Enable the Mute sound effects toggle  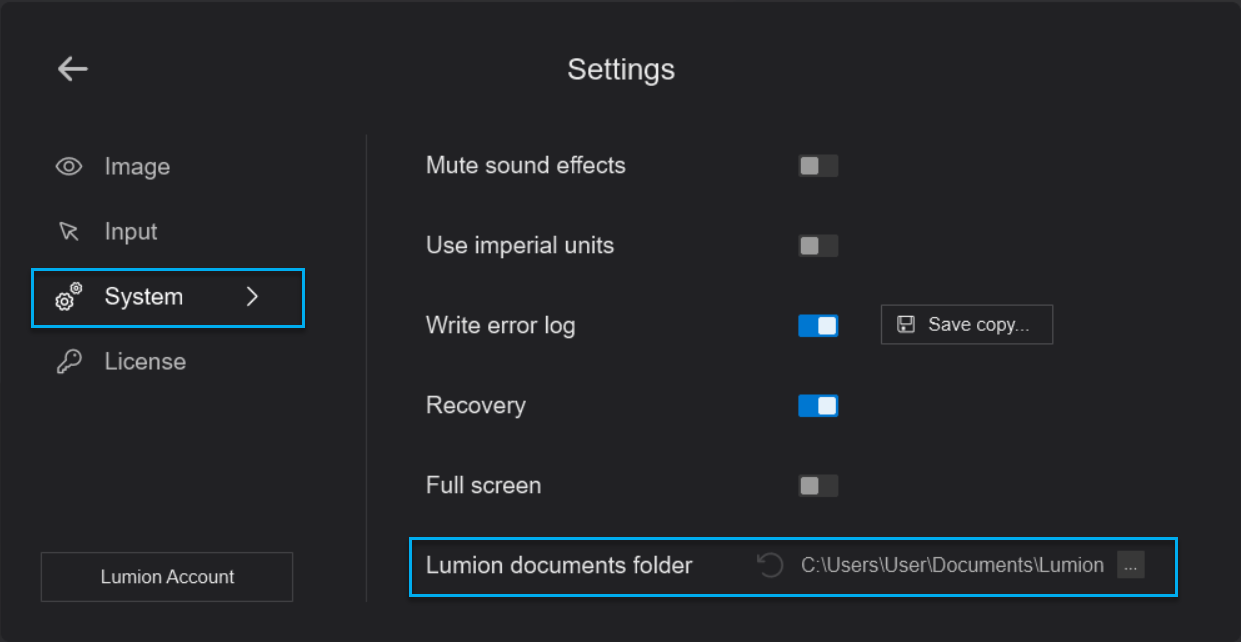(x=818, y=165)
